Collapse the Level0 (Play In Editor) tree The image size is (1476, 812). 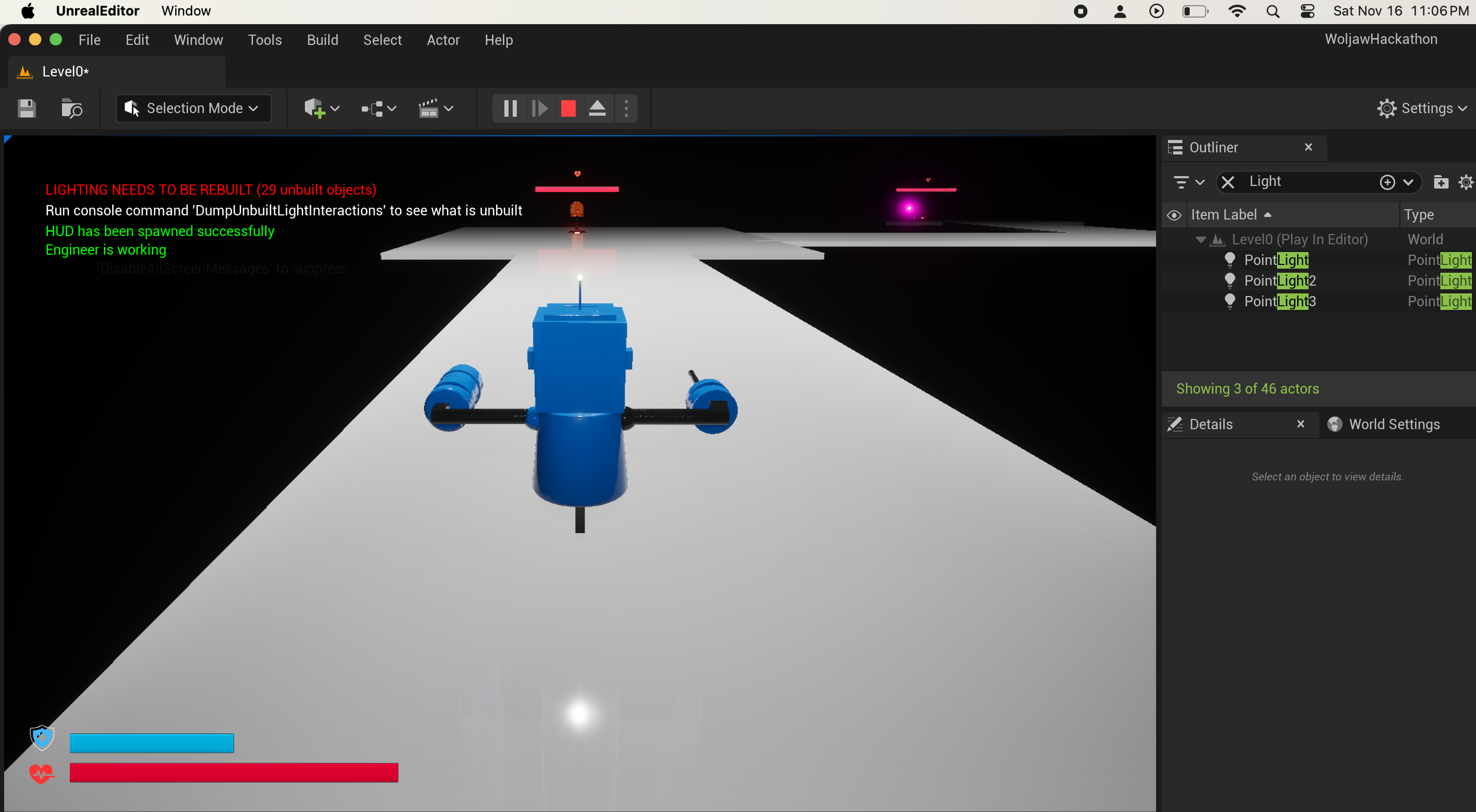pos(1201,239)
